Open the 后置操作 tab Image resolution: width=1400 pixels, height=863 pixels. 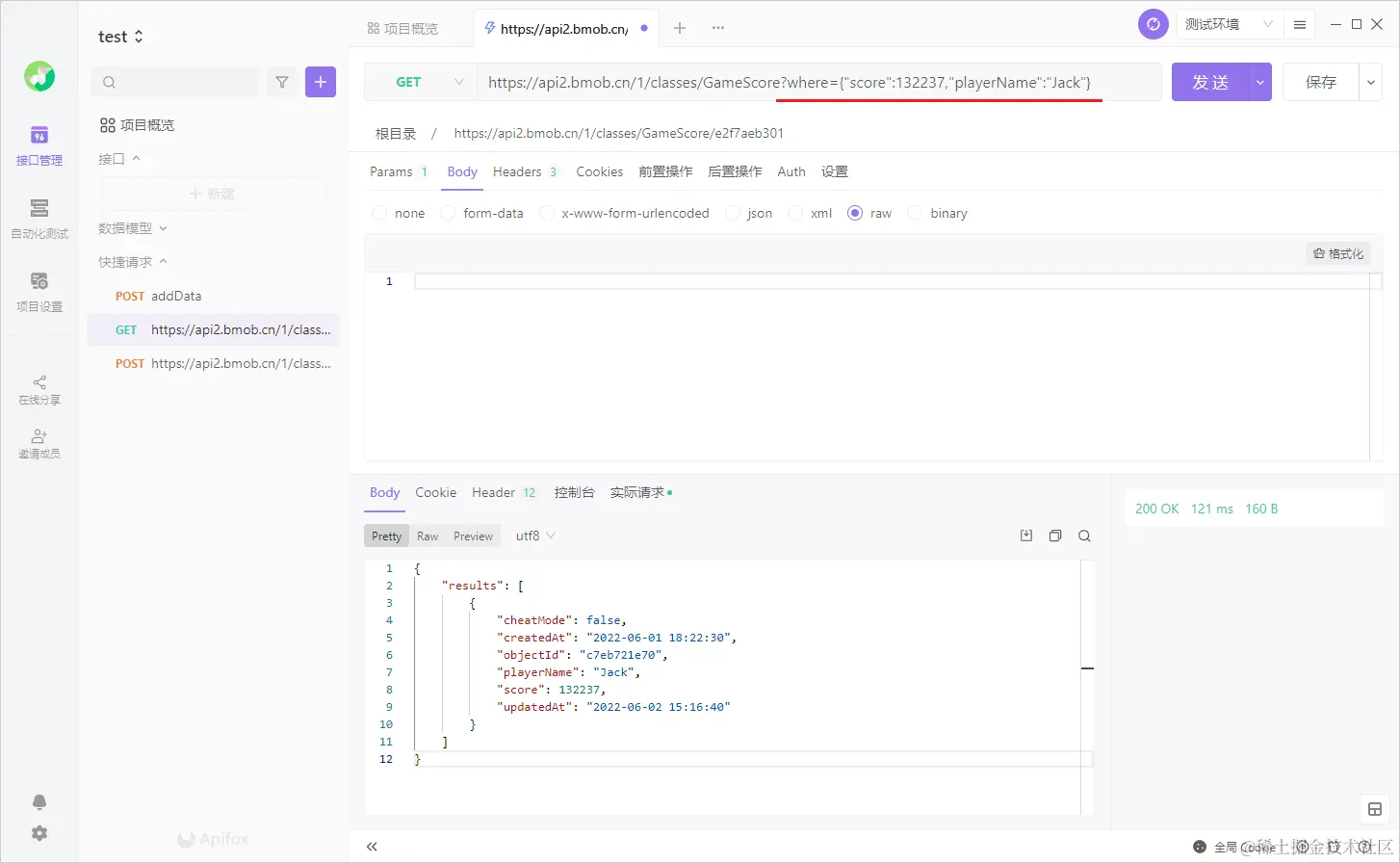(x=735, y=171)
